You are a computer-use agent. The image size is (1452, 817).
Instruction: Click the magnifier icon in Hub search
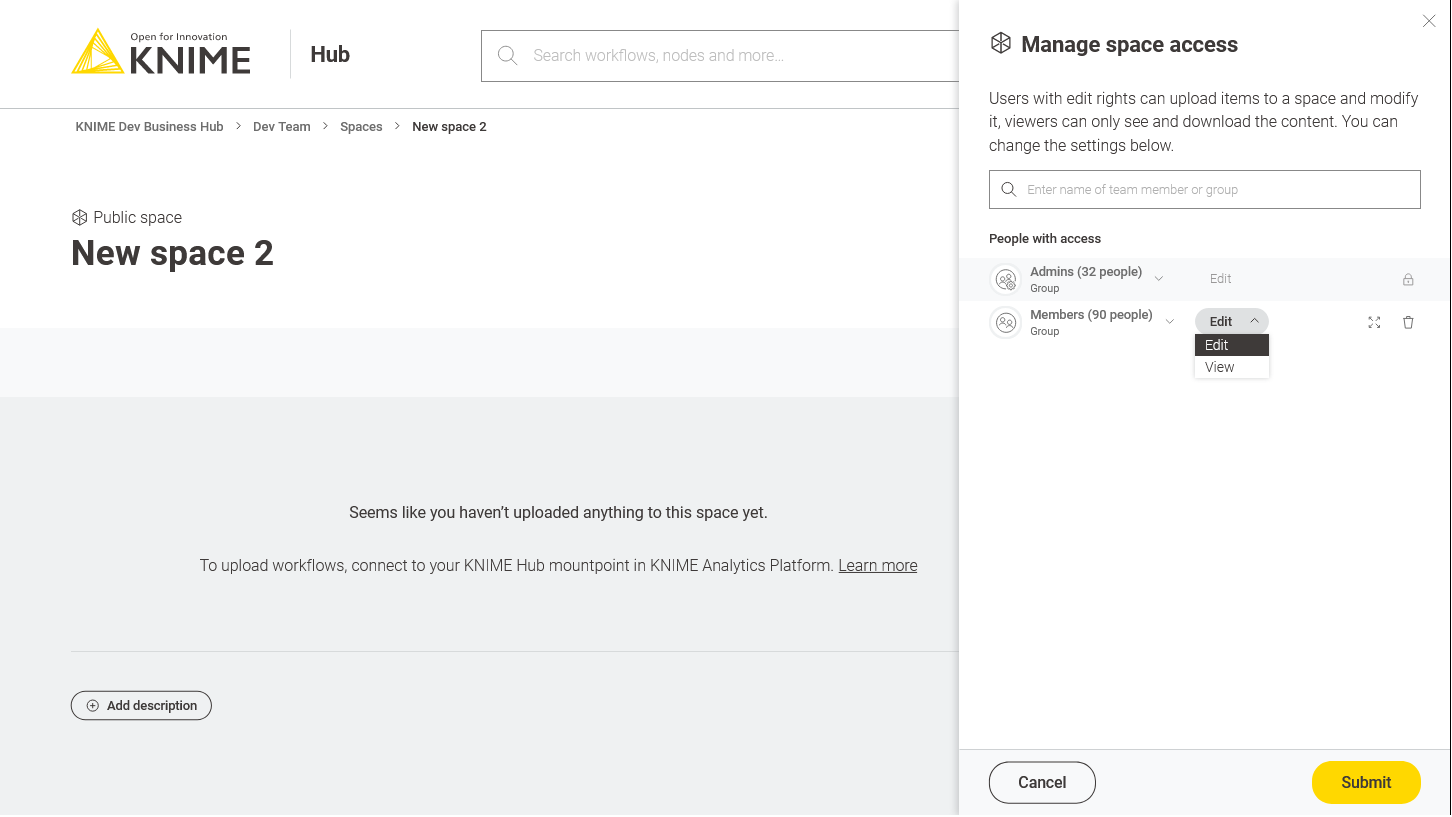point(508,56)
